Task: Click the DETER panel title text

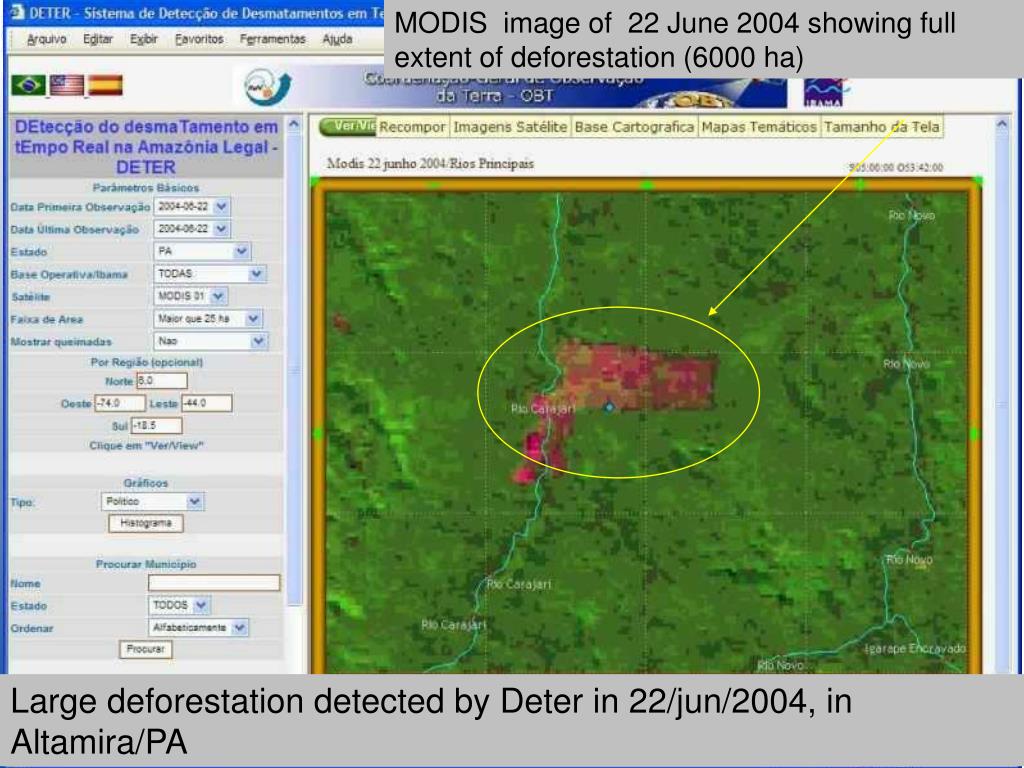Action: [x=146, y=147]
